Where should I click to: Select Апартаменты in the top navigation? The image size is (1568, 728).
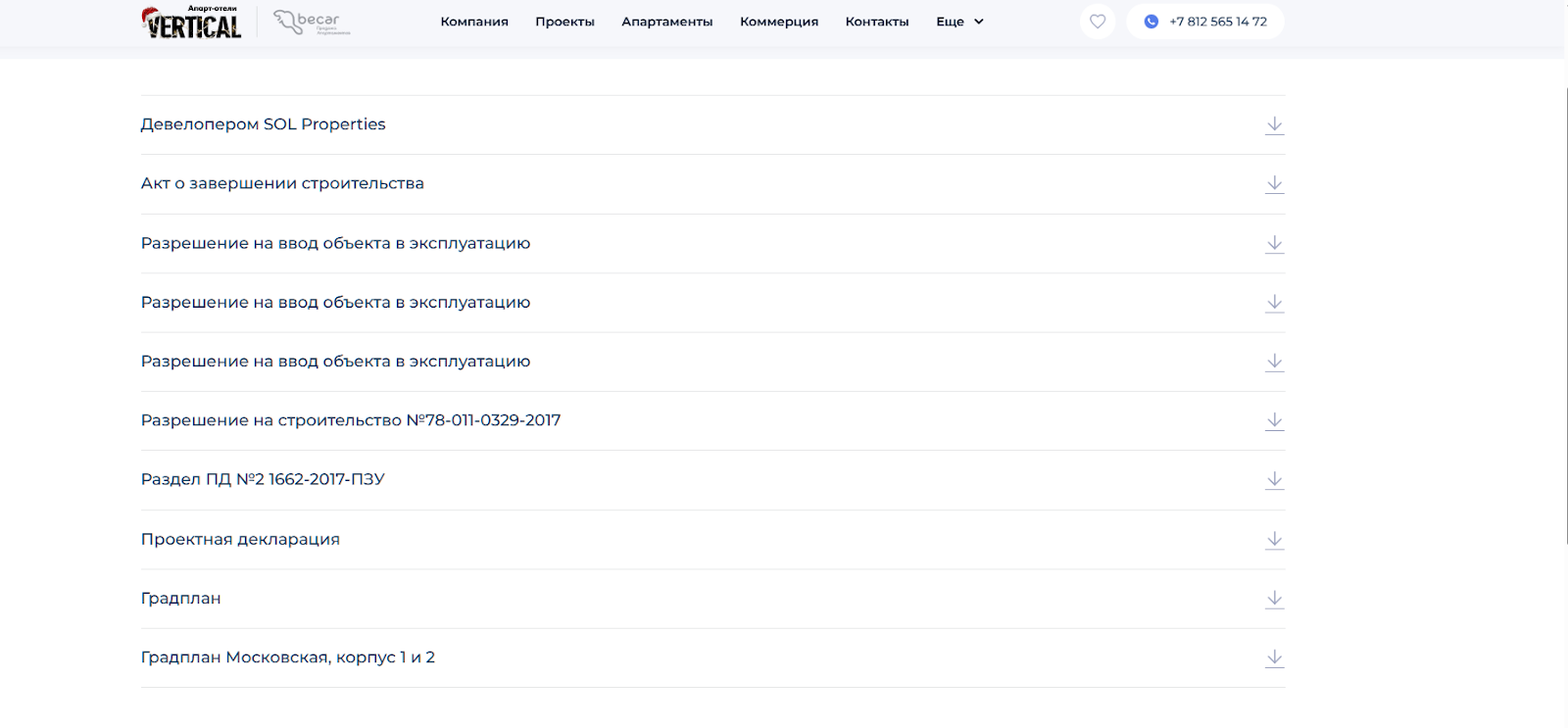tap(666, 22)
